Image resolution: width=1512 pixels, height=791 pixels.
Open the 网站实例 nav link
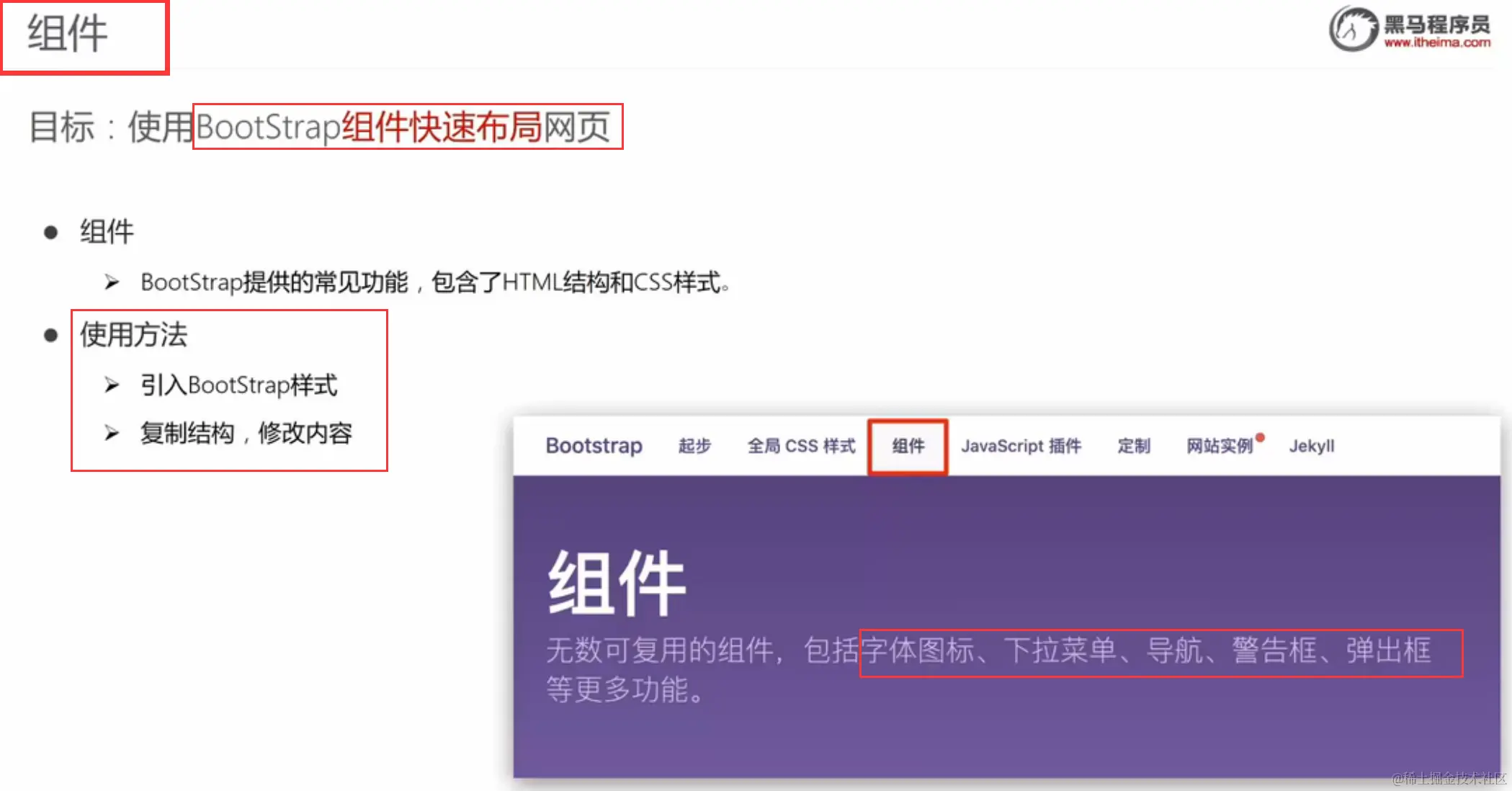click(x=1220, y=446)
